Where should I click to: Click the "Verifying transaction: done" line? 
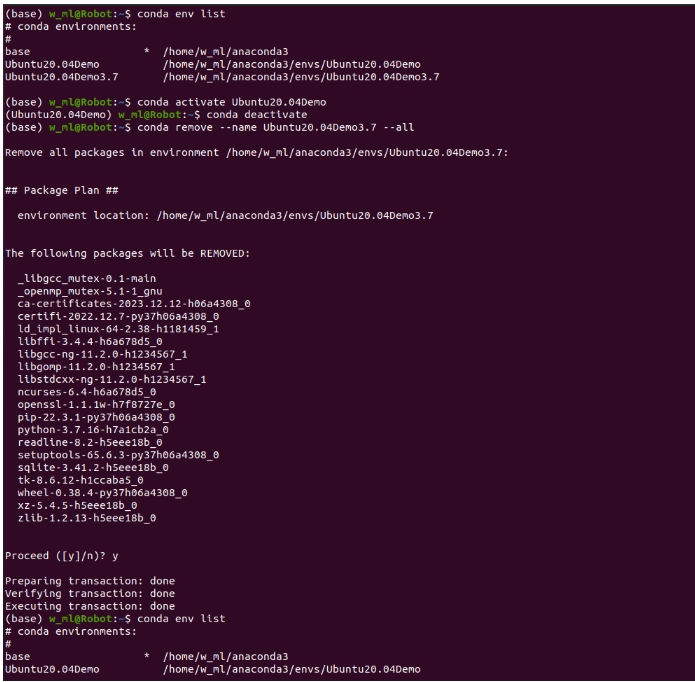click(x=90, y=593)
